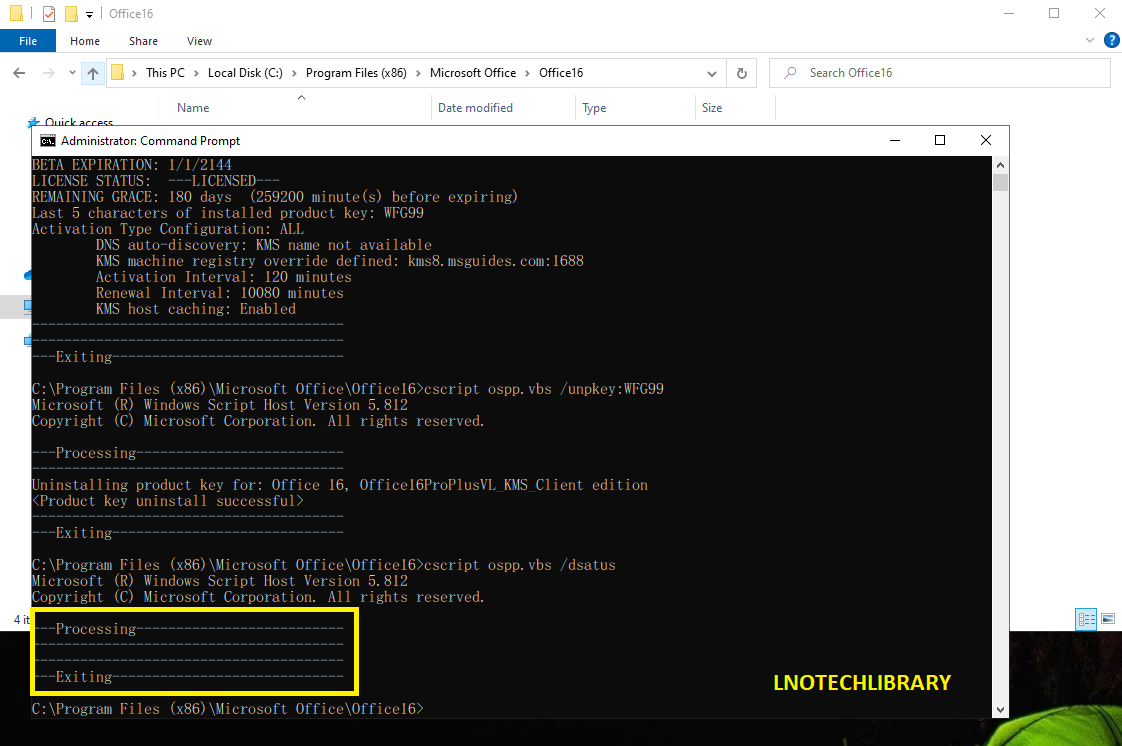Screen dimensions: 1122x746
Task: Click Local Disk (C:) breadcrumb
Action: [245, 72]
